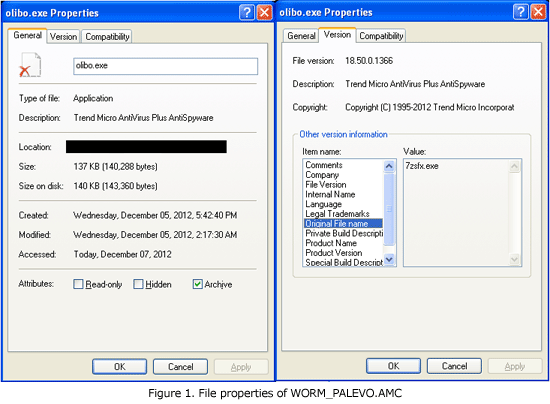Click the file version 18.50.0.1366 text
550x404 pixels.
(x=369, y=61)
